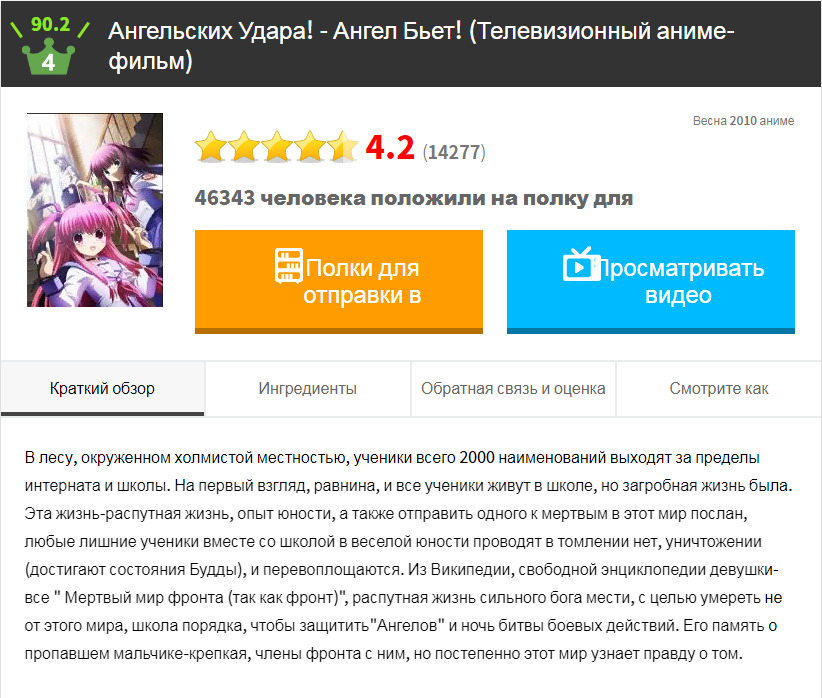The width and height of the screenshot is (822, 698).
Task: Click the shelf icon on orange button
Action: [289, 265]
